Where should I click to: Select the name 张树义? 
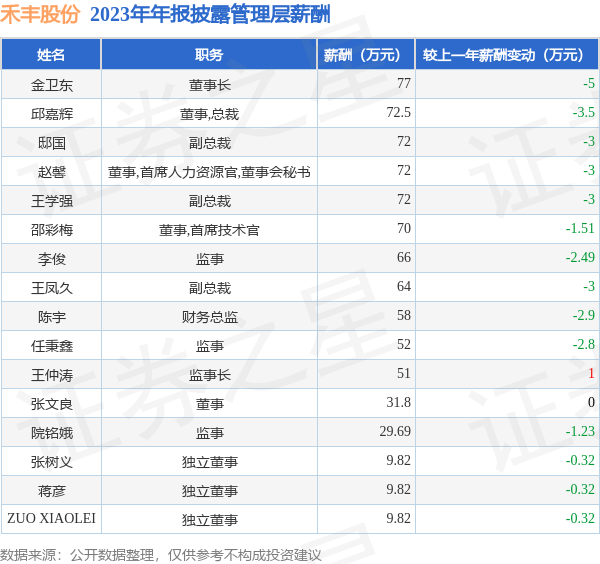52,462
